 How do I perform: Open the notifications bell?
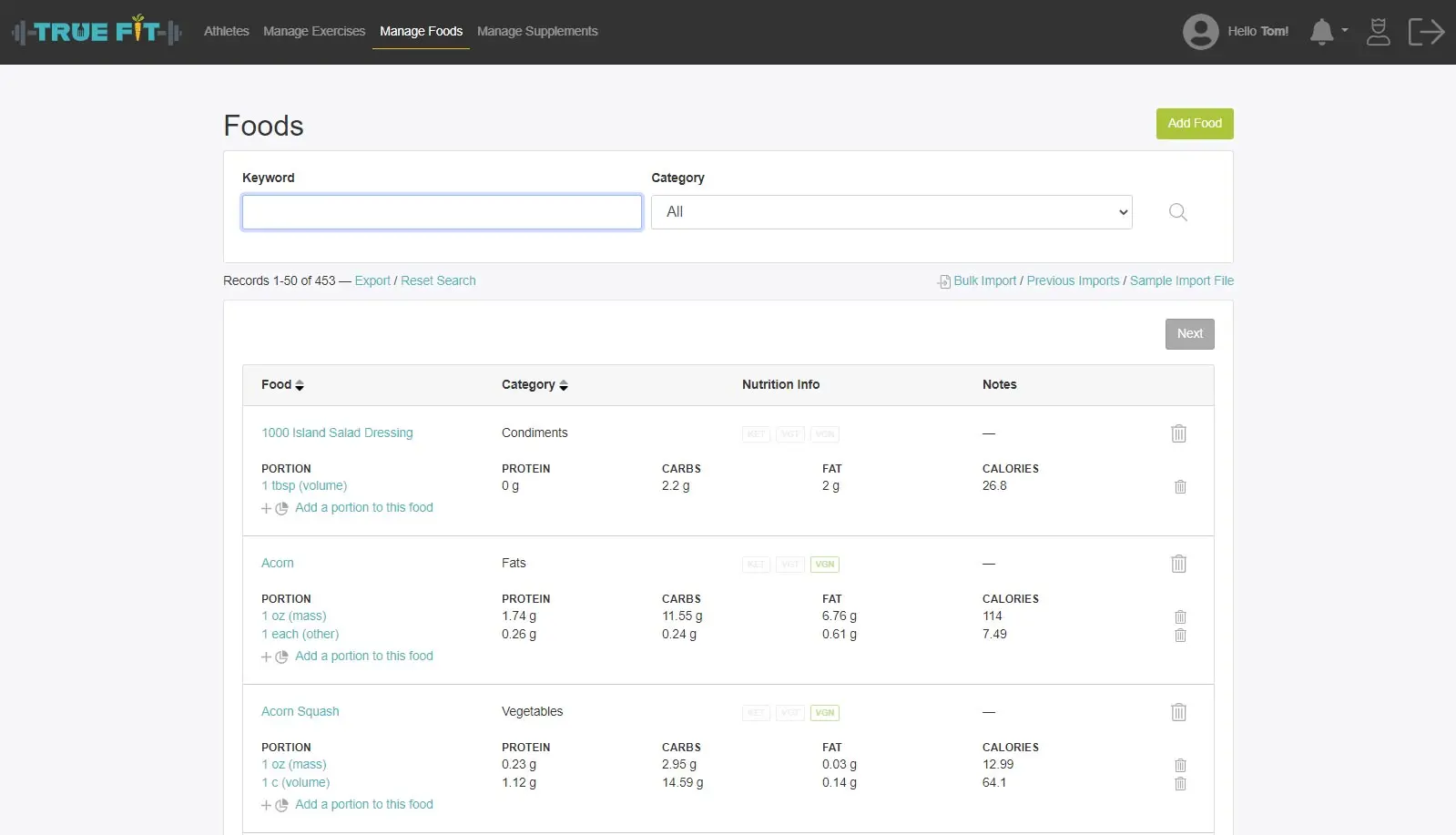1321,32
